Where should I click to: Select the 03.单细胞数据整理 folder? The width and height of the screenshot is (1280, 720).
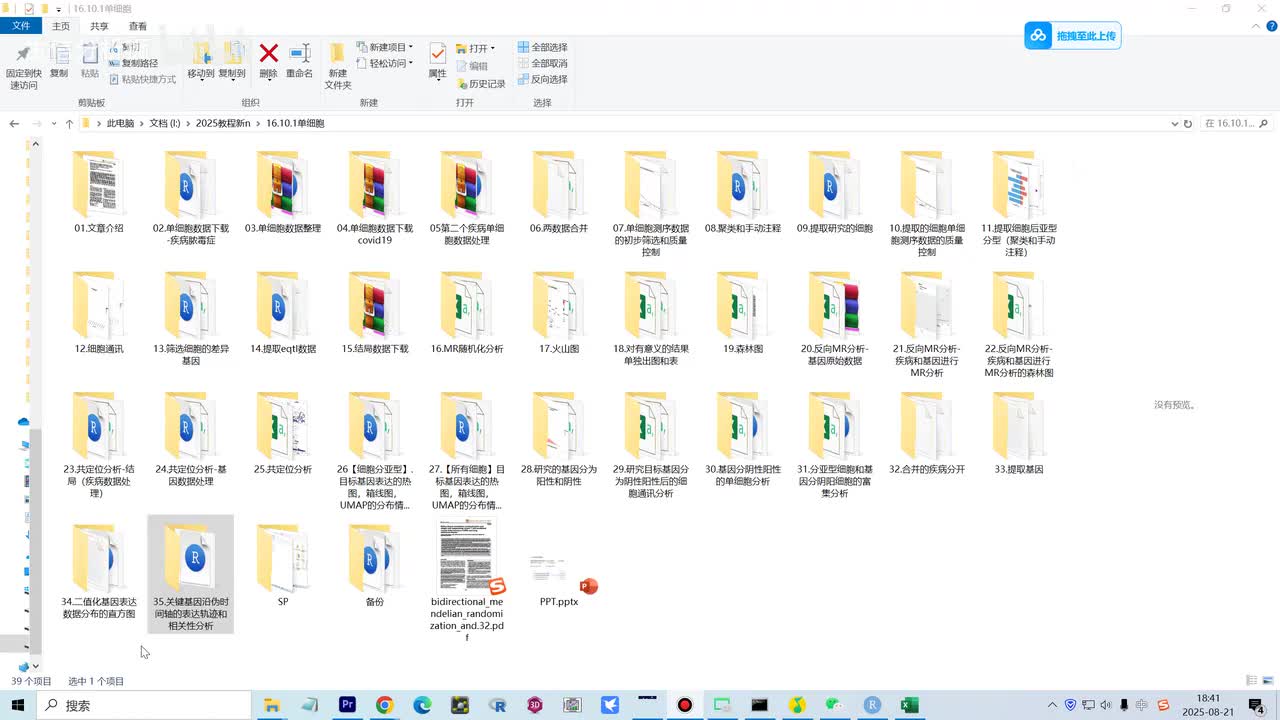pyautogui.click(x=283, y=193)
